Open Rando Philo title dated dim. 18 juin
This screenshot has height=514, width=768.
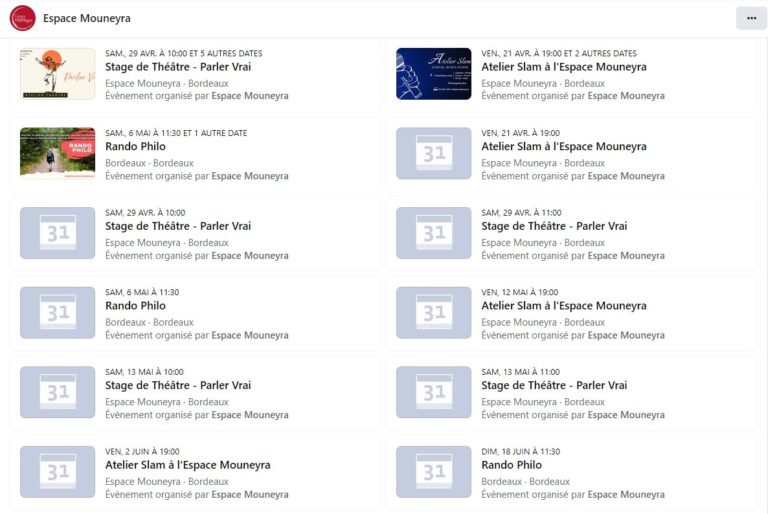point(511,465)
